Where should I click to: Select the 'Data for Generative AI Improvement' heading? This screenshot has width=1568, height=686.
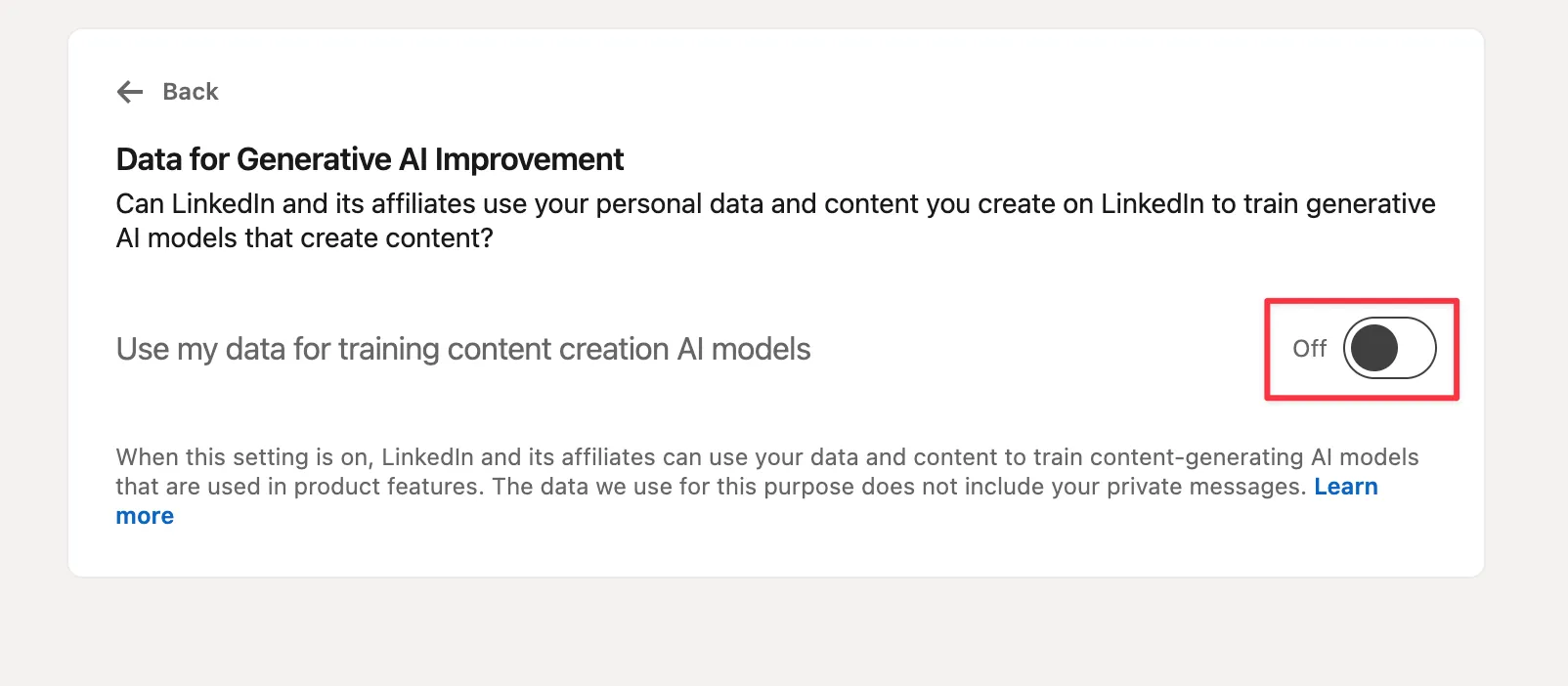(370, 158)
